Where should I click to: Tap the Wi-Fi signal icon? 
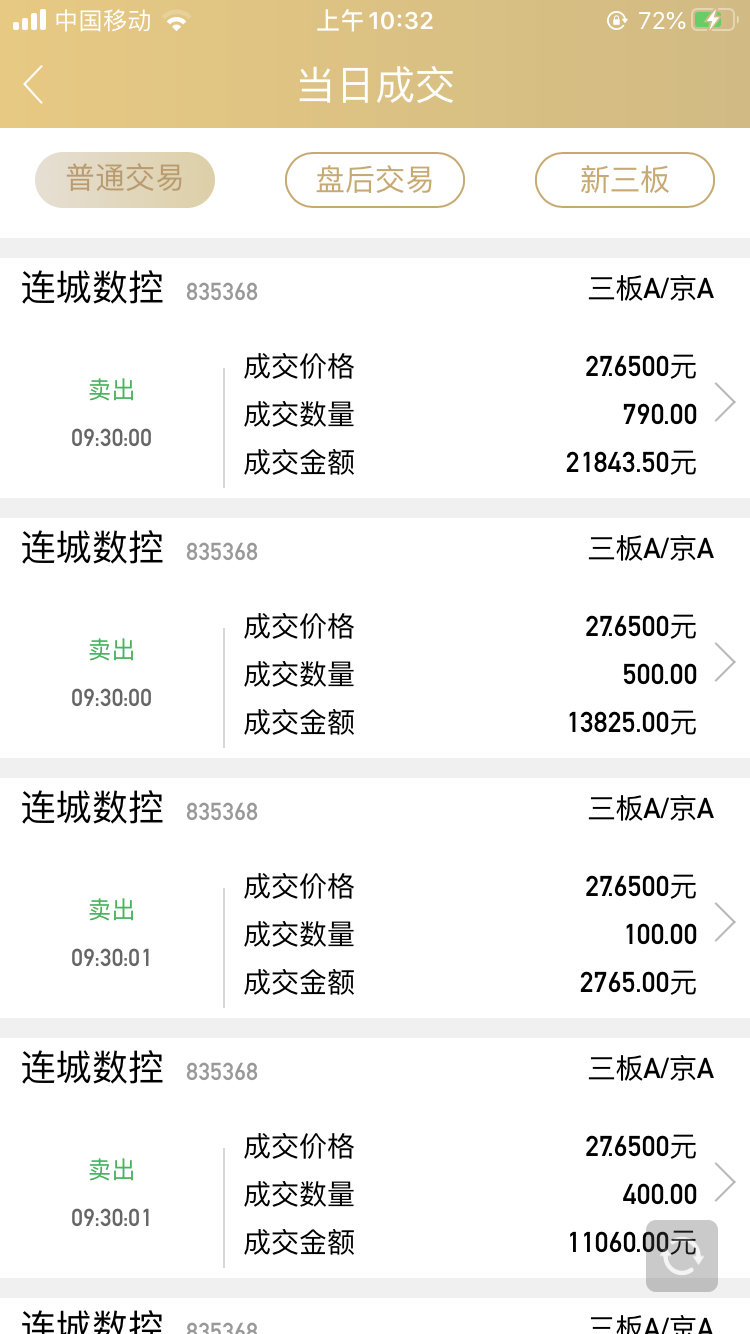pos(177,21)
